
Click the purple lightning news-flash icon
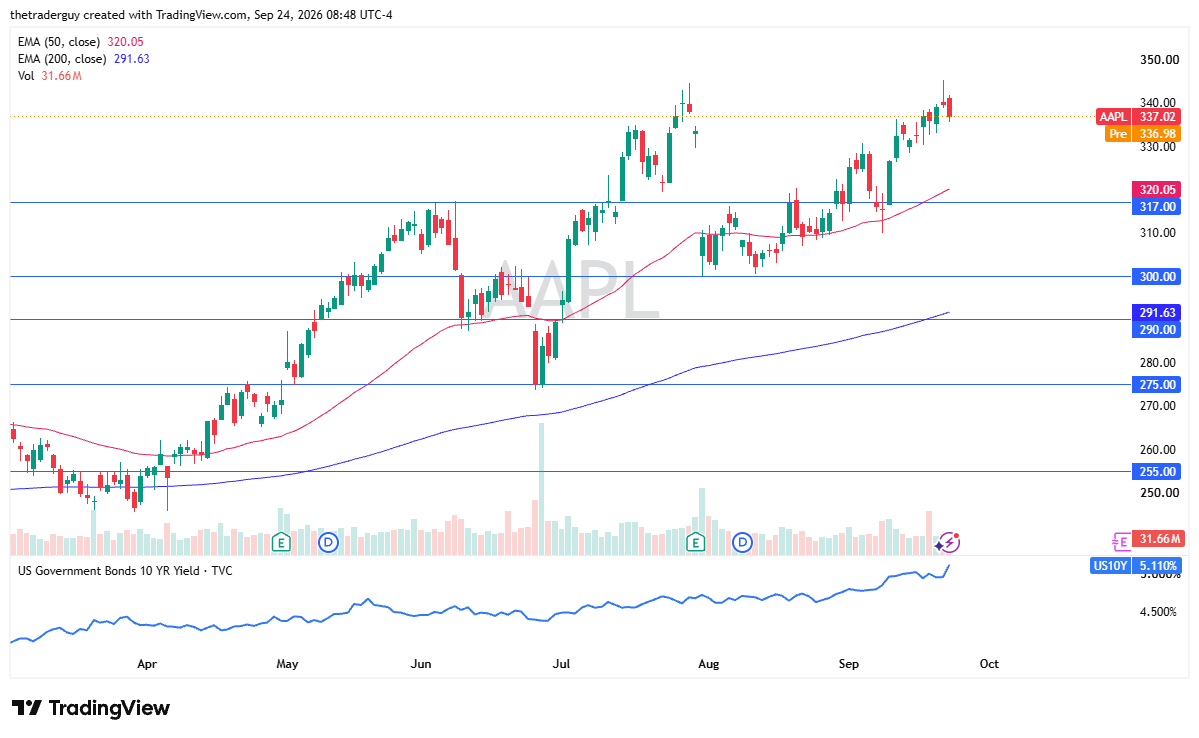pyautogui.click(x=947, y=543)
